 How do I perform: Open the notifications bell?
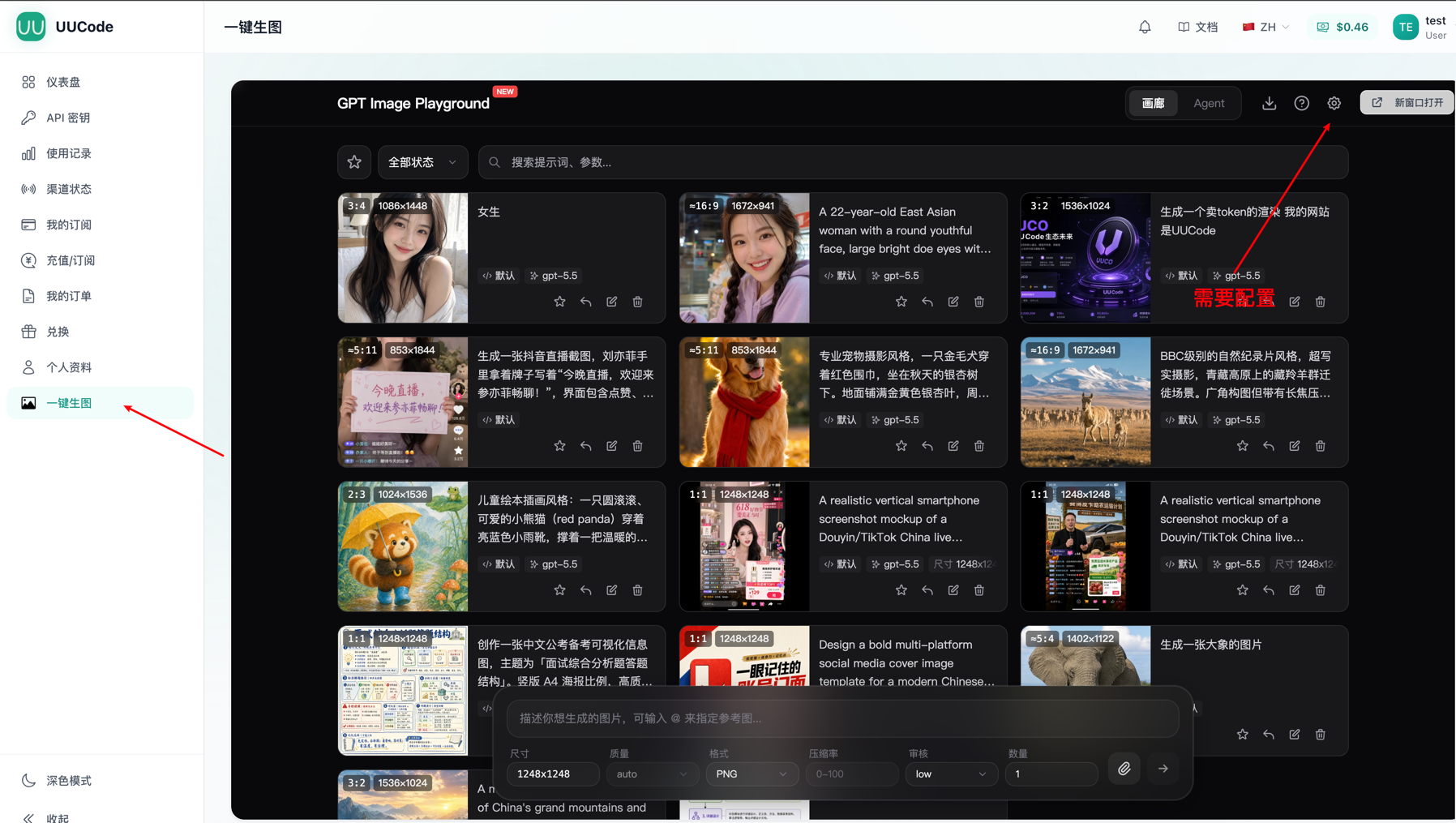pyautogui.click(x=1145, y=27)
